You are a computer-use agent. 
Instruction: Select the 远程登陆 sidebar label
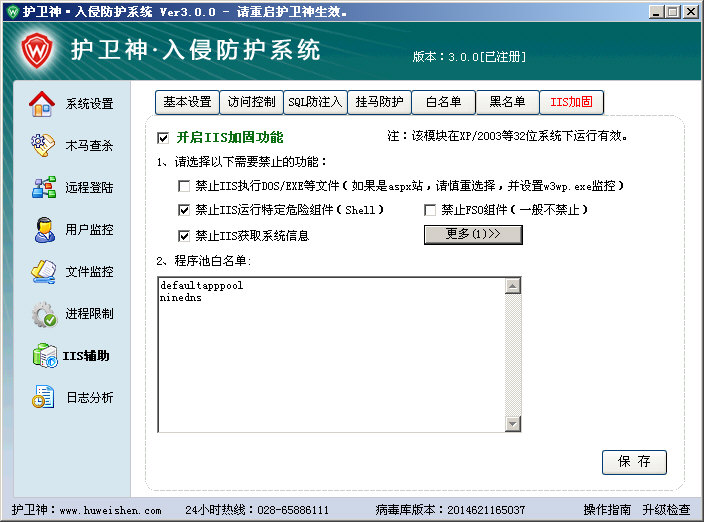click(89, 187)
